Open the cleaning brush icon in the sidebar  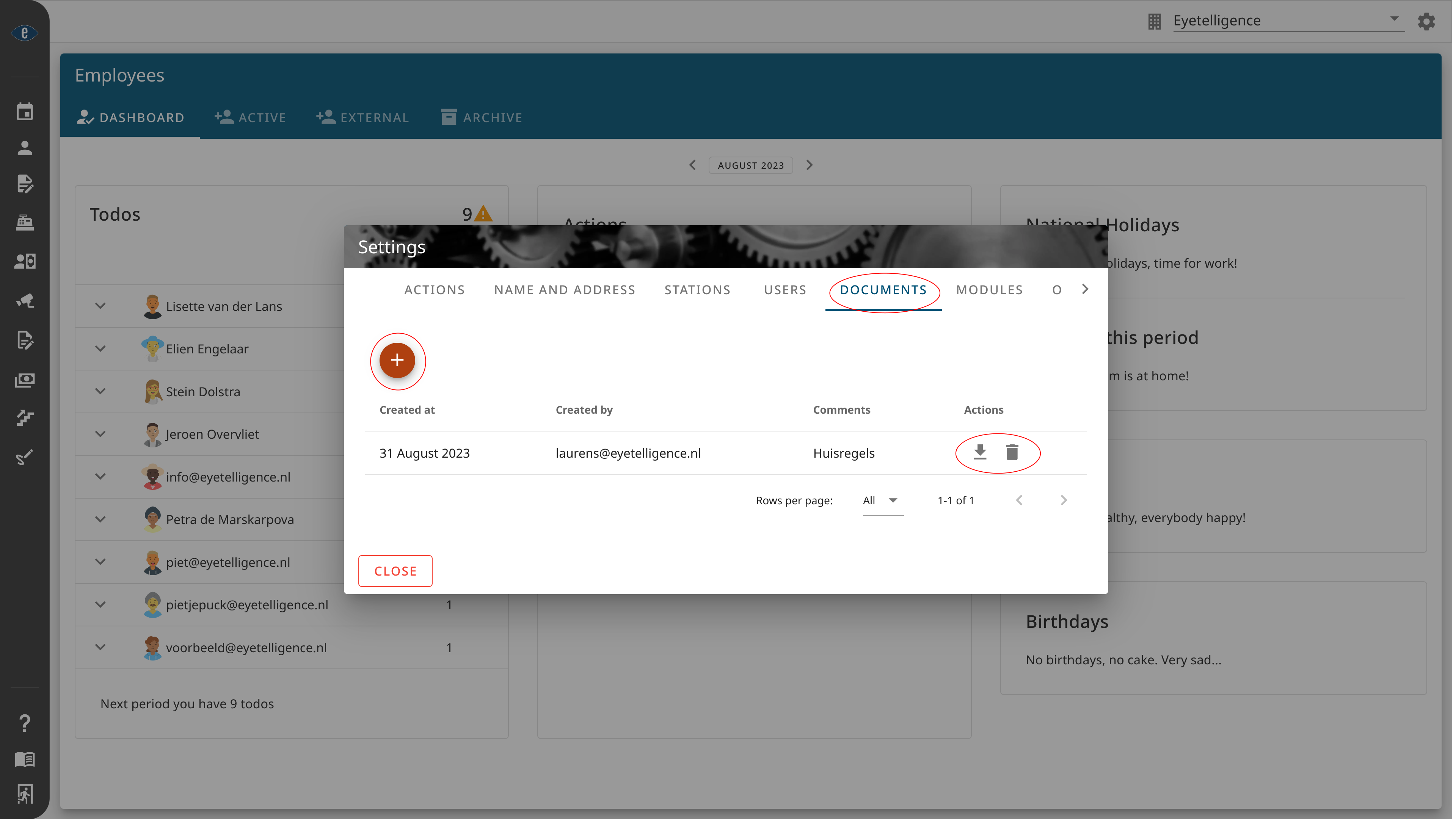(x=24, y=457)
